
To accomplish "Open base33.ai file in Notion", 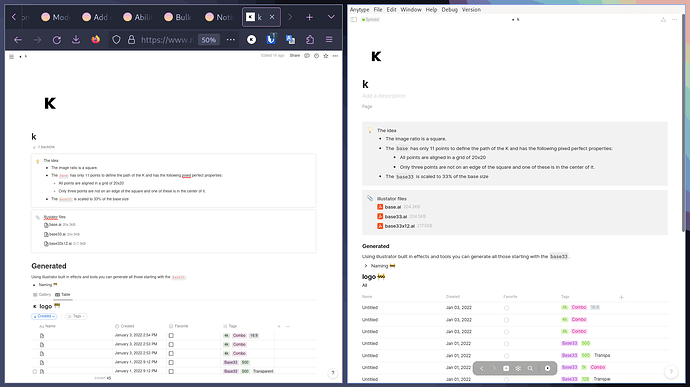I will (x=57, y=234).
